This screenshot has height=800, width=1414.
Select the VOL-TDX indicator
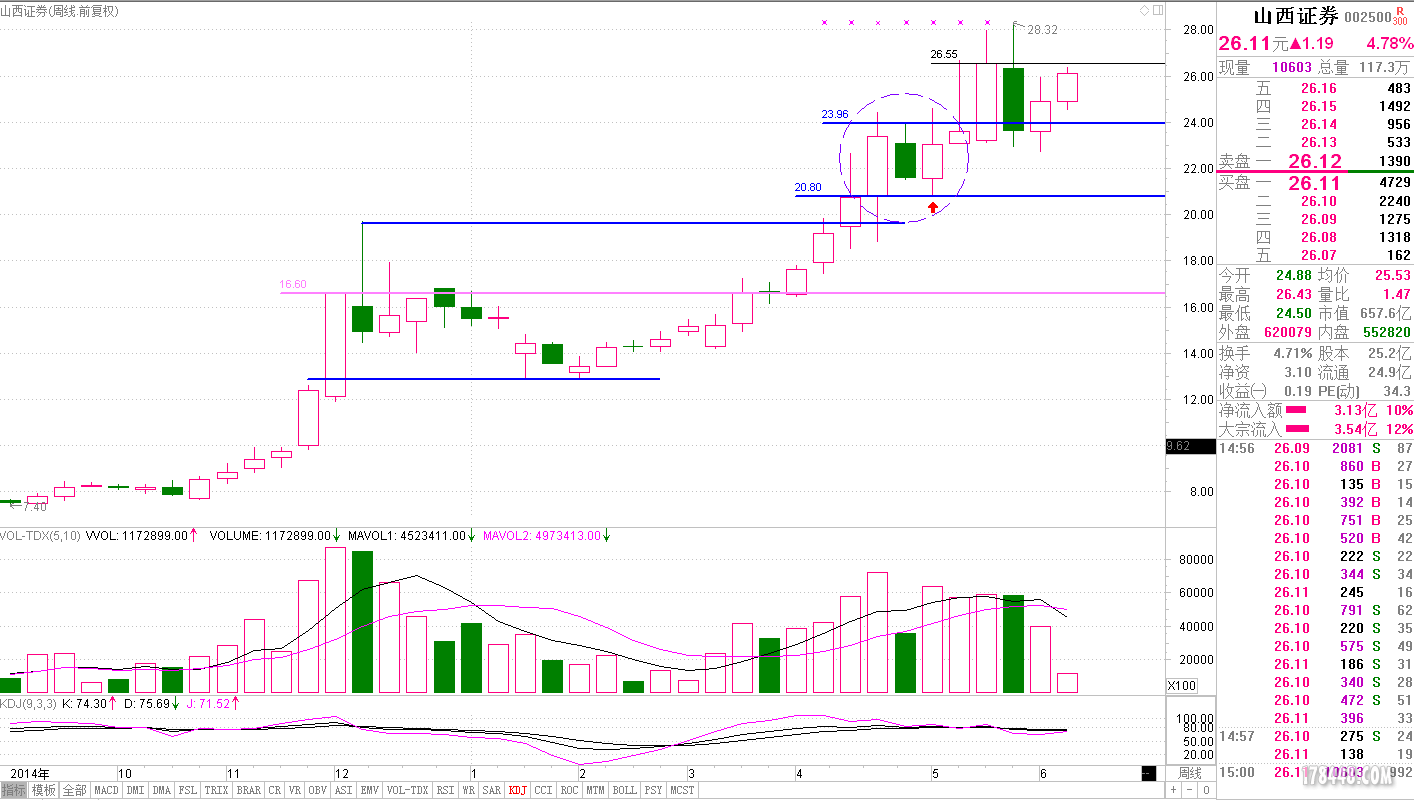(408, 790)
